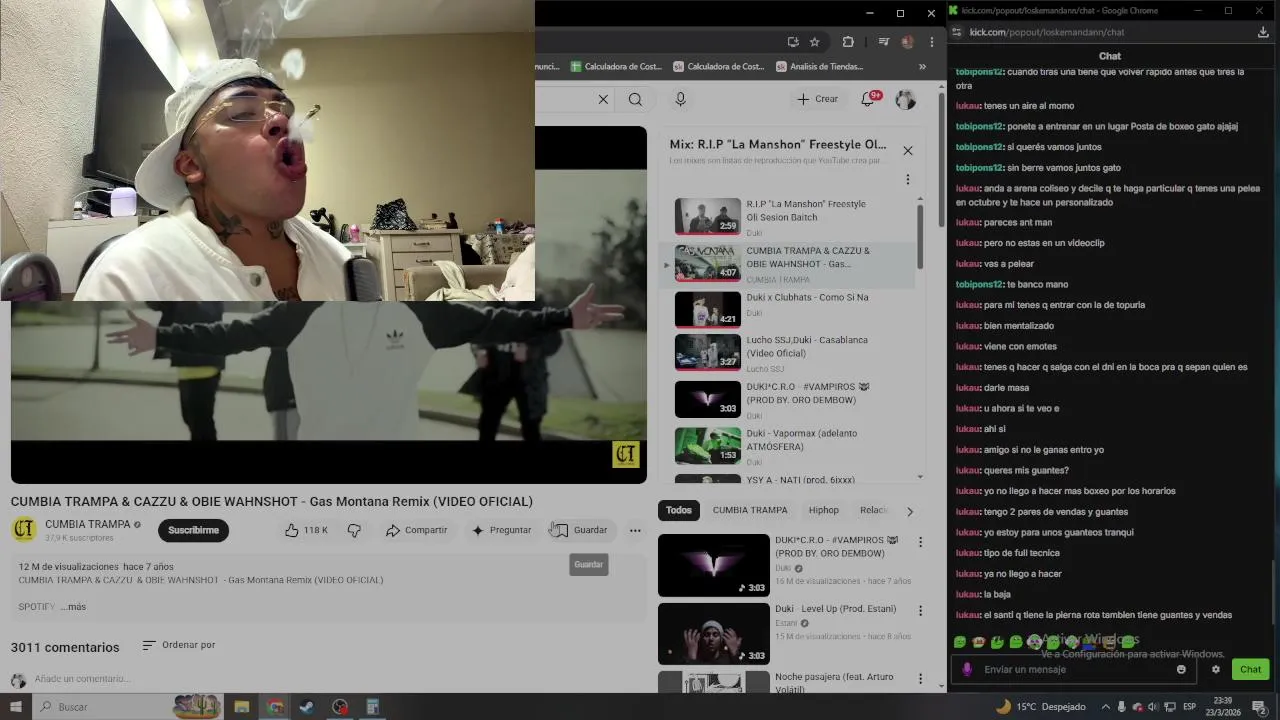The width and height of the screenshot is (1280, 720).
Task: Open the Chrome profile avatar in toolbar
Action: 907,42
